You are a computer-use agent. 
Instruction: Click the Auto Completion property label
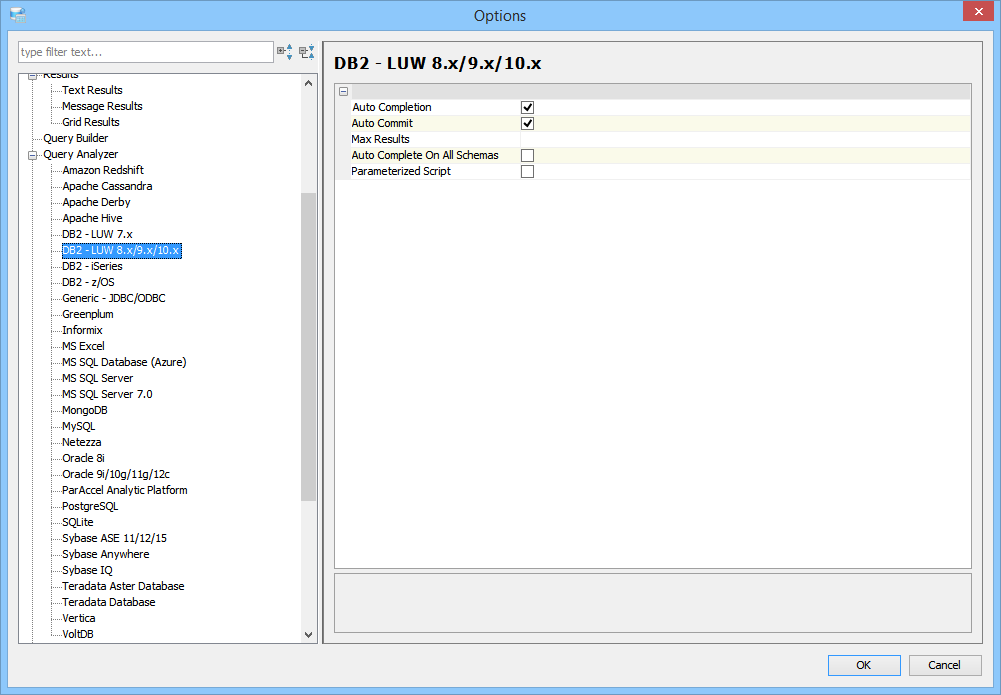pos(392,107)
